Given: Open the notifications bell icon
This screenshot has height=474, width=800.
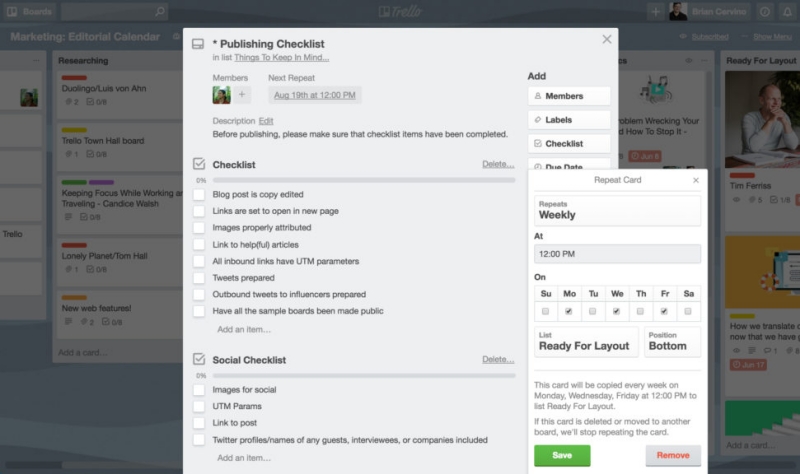Looking at the screenshot, I should click(788, 11).
